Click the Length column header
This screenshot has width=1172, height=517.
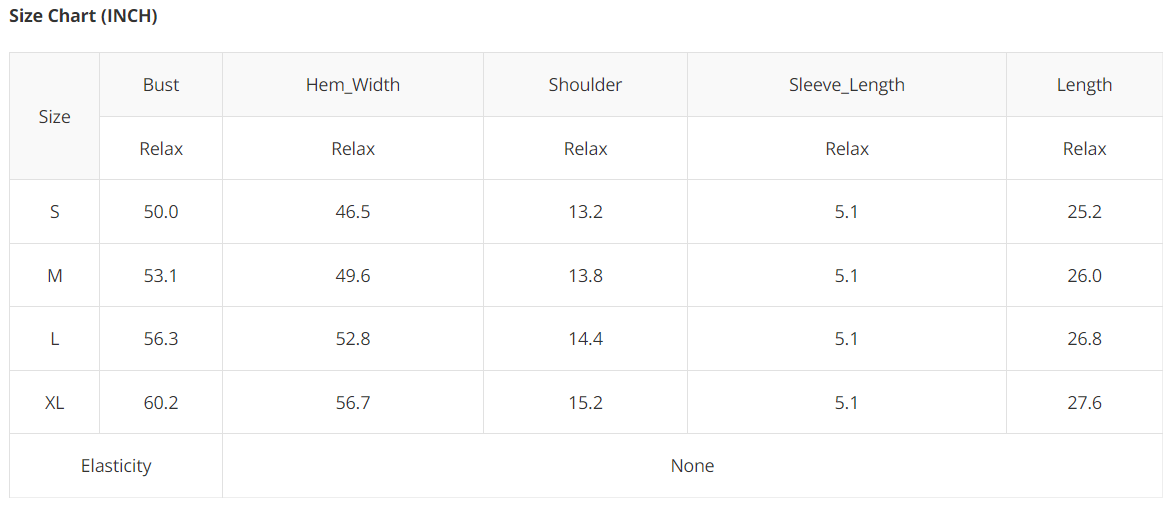[1084, 85]
